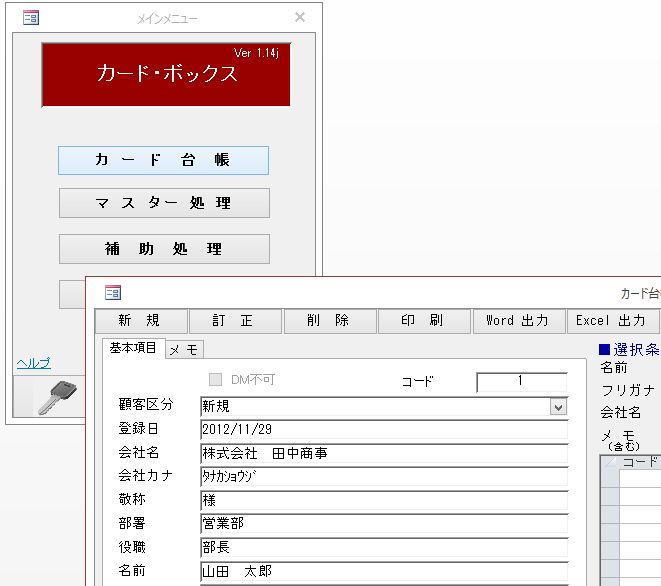
Task: Click the コード field showing 1
Action: click(521, 382)
